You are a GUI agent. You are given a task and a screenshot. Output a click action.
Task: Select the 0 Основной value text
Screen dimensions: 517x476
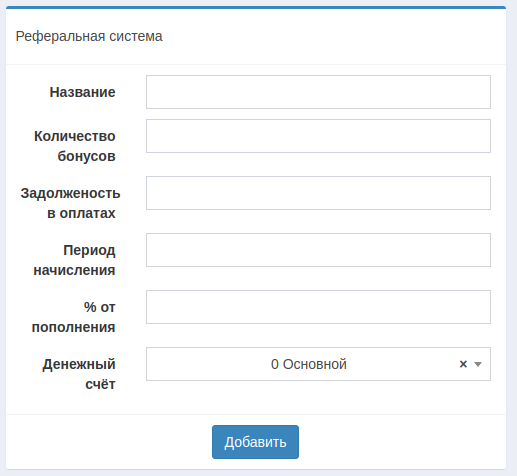pyautogui.click(x=309, y=364)
